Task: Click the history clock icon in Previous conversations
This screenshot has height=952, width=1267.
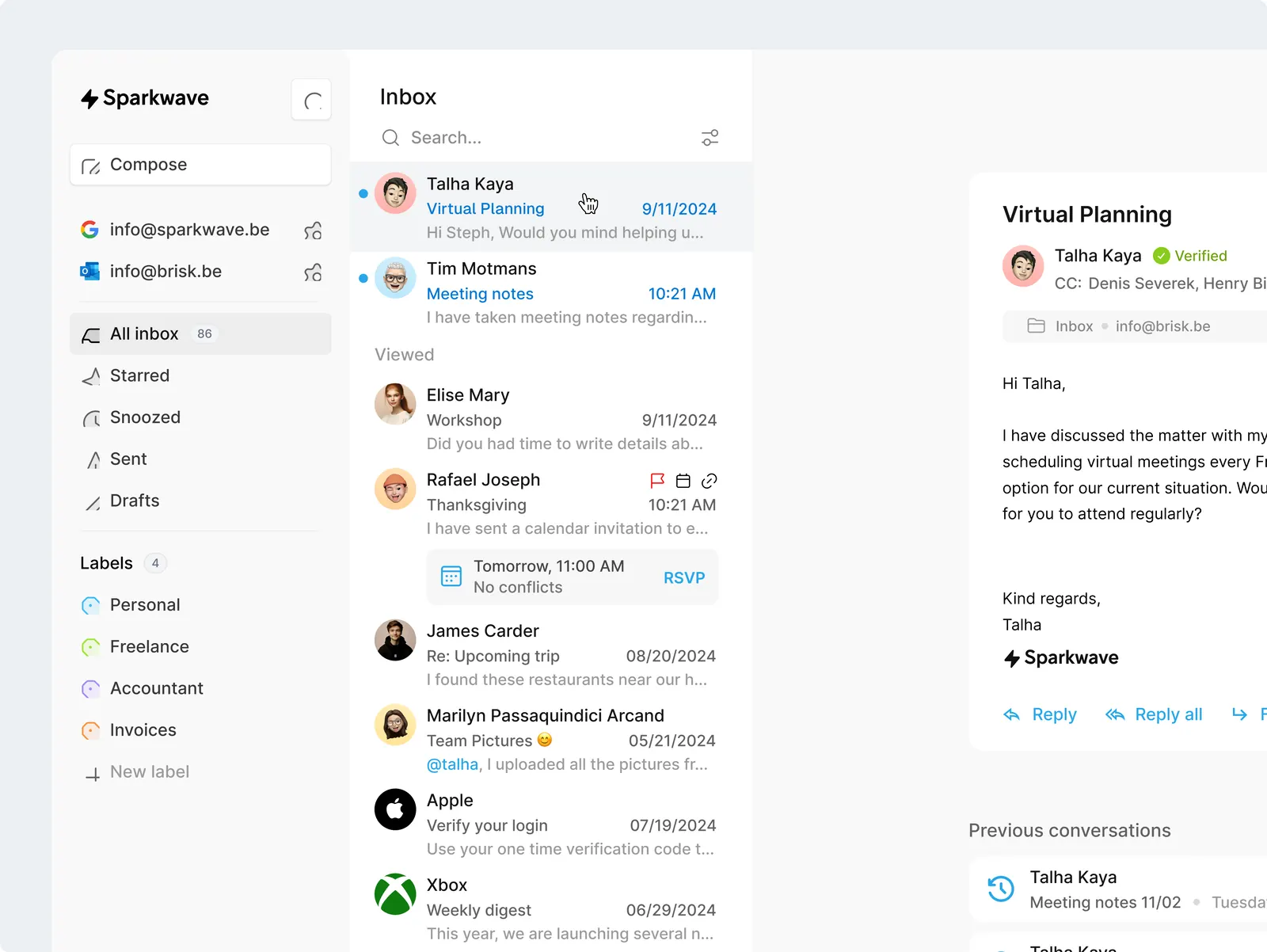Action: coord(1001,889)
